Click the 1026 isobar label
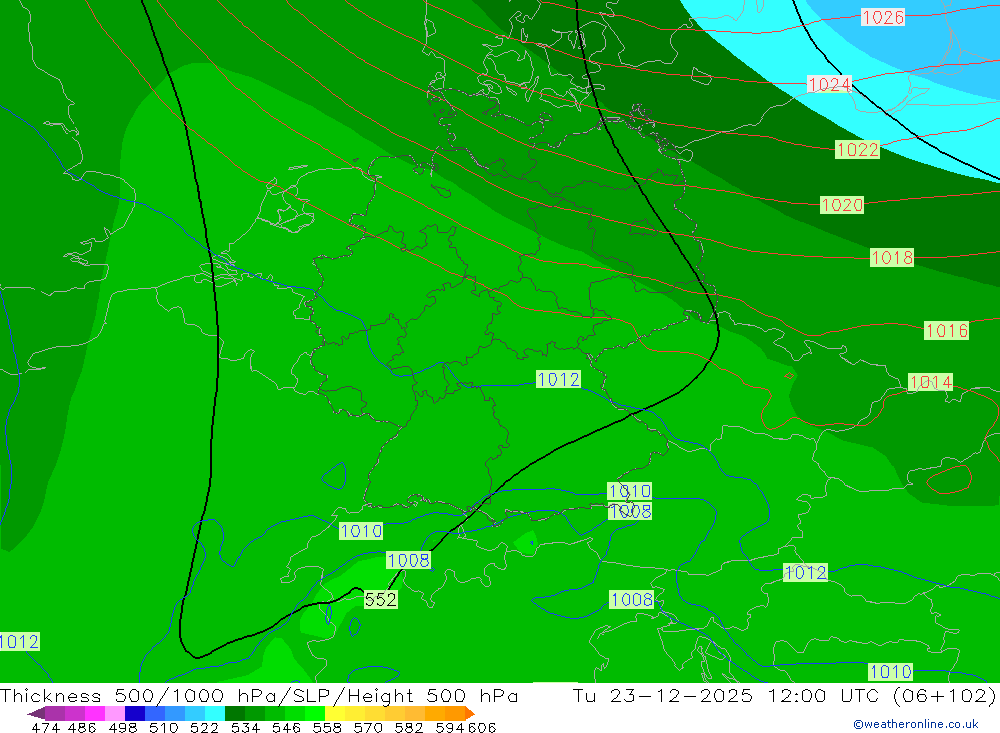 point(883,17)
